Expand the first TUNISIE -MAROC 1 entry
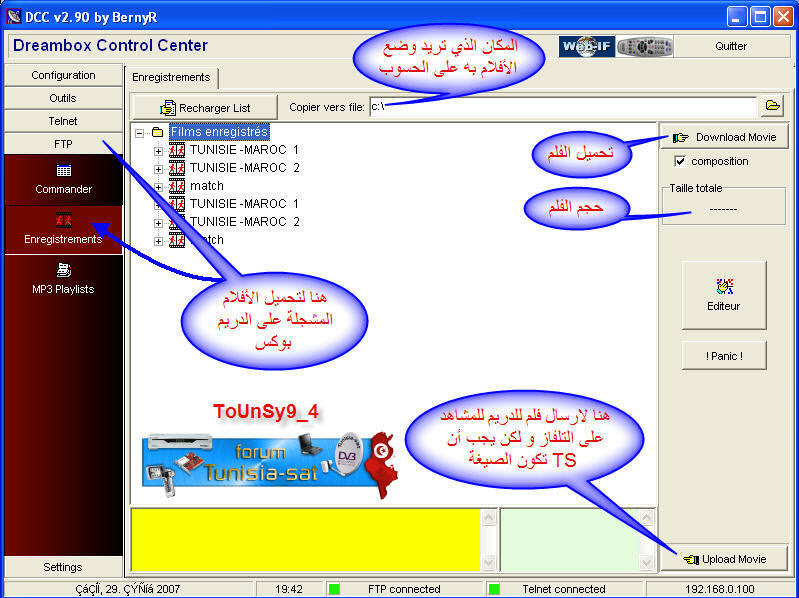The image size is (799, 598). pos(158,151)
